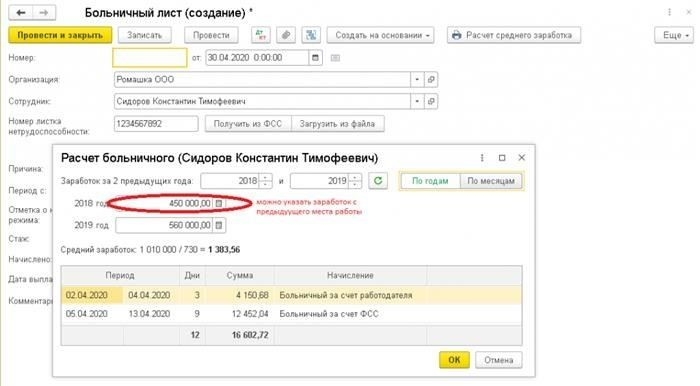
Task: Click the Записать button
Action: pos(144,35)
